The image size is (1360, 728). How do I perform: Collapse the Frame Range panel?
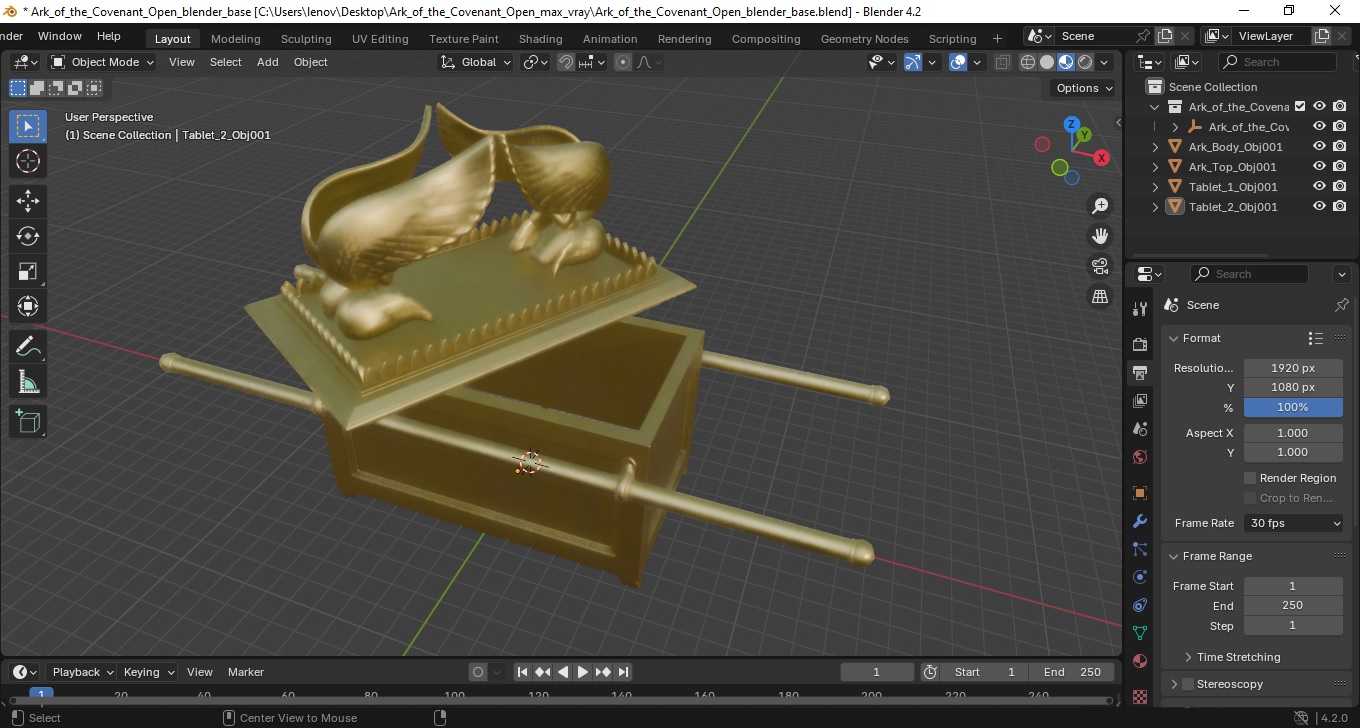tap(1175, 556)
